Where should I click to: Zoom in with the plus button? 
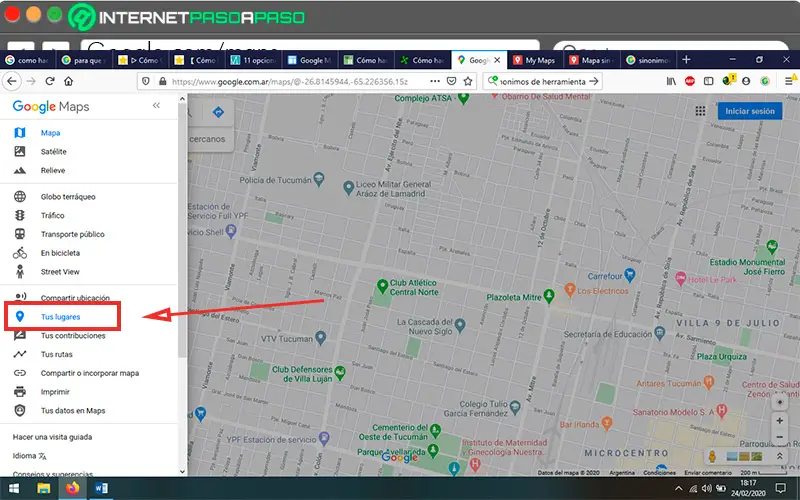[779, 420]
